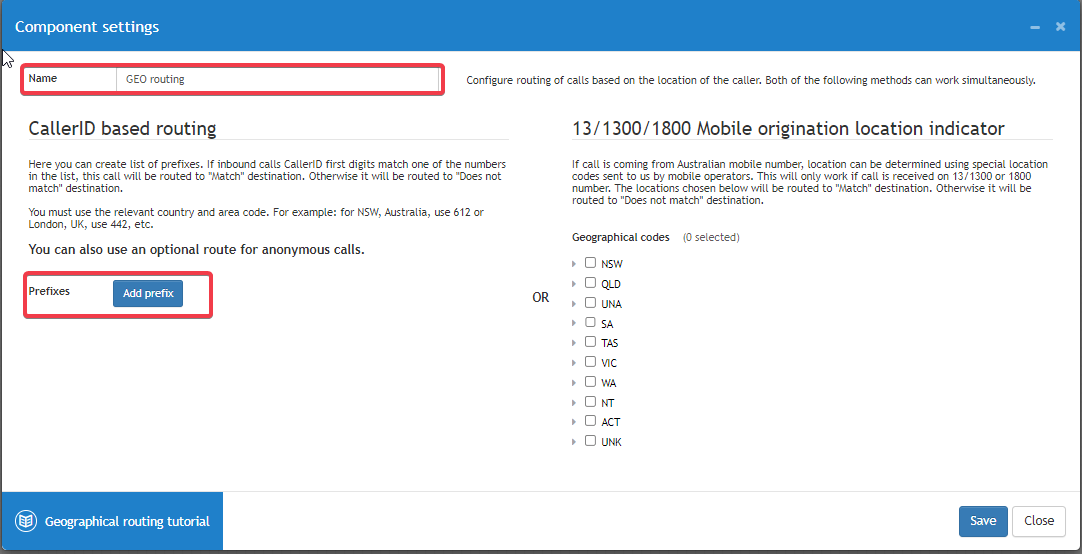Screen dimensions: 1082x554
Task: Click the WA label text
Action: coord(609,383)
